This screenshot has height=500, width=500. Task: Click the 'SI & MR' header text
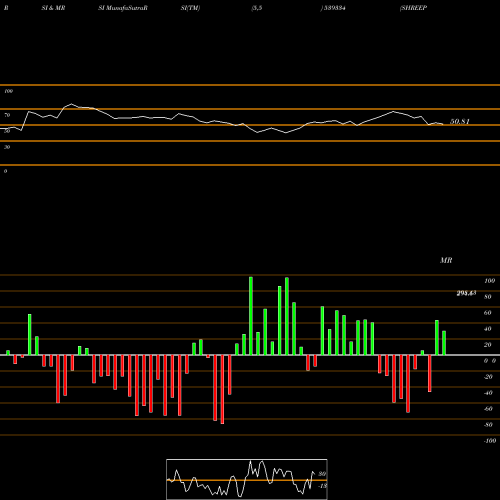pyautogui.click(x=53, y=8)
